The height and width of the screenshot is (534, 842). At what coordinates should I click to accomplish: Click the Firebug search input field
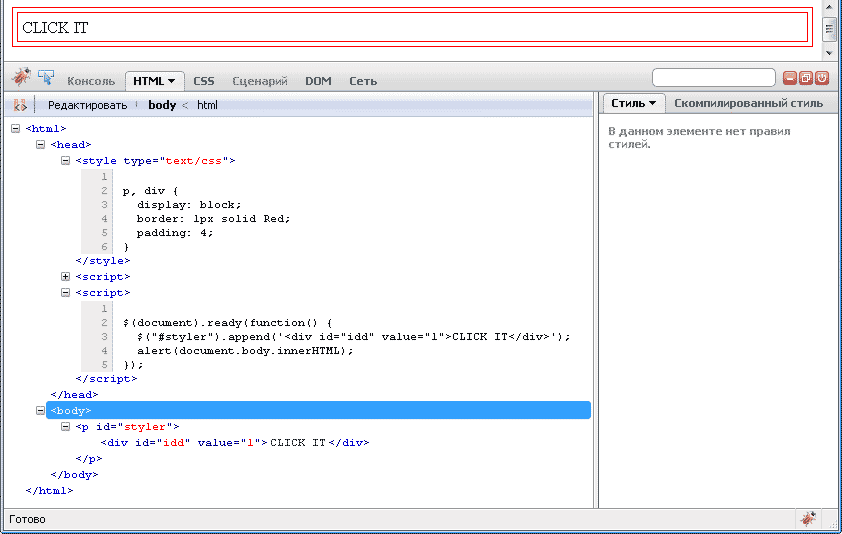pos(714,78)
